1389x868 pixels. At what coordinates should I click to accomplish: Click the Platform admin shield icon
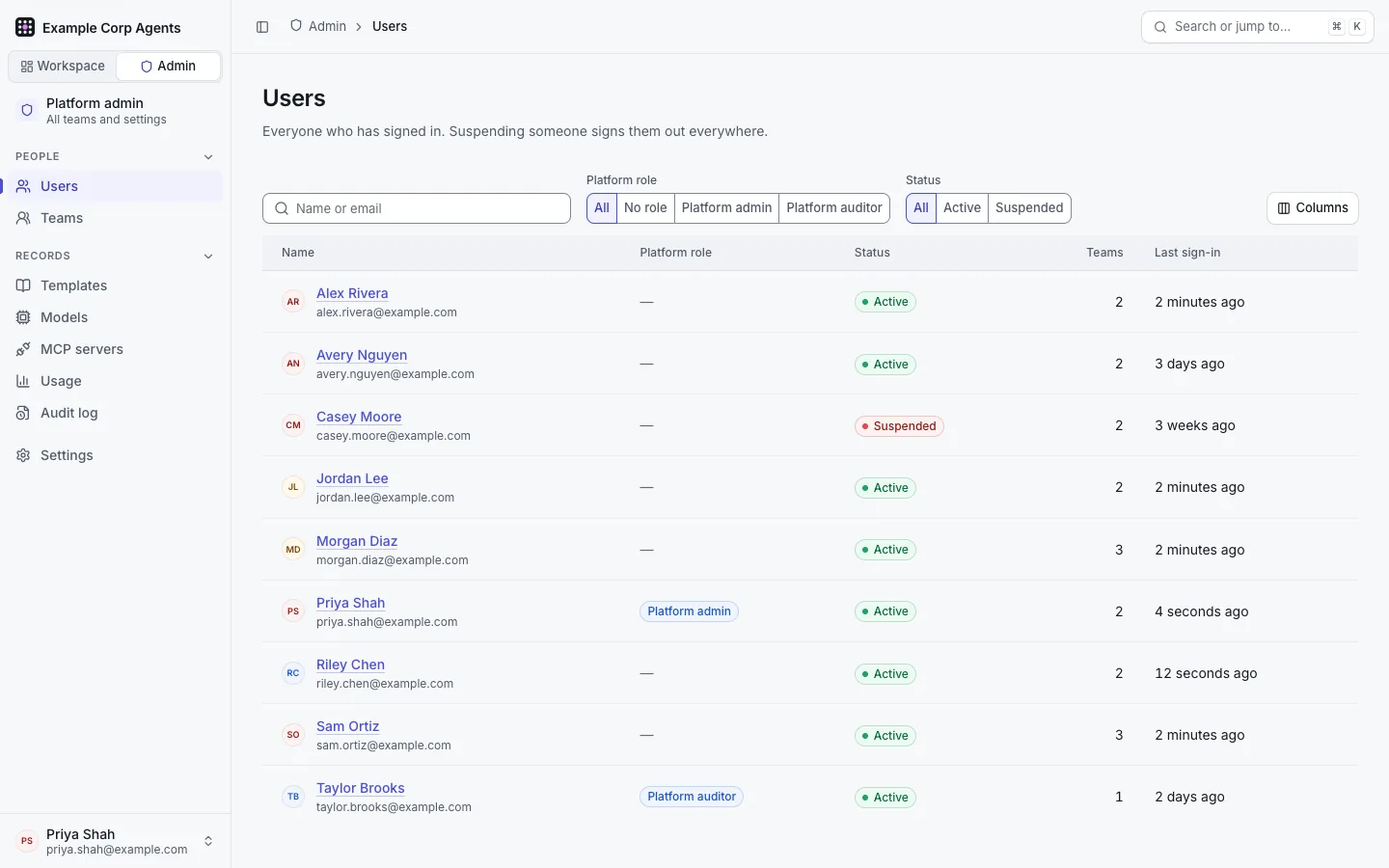tap(27, 111)
